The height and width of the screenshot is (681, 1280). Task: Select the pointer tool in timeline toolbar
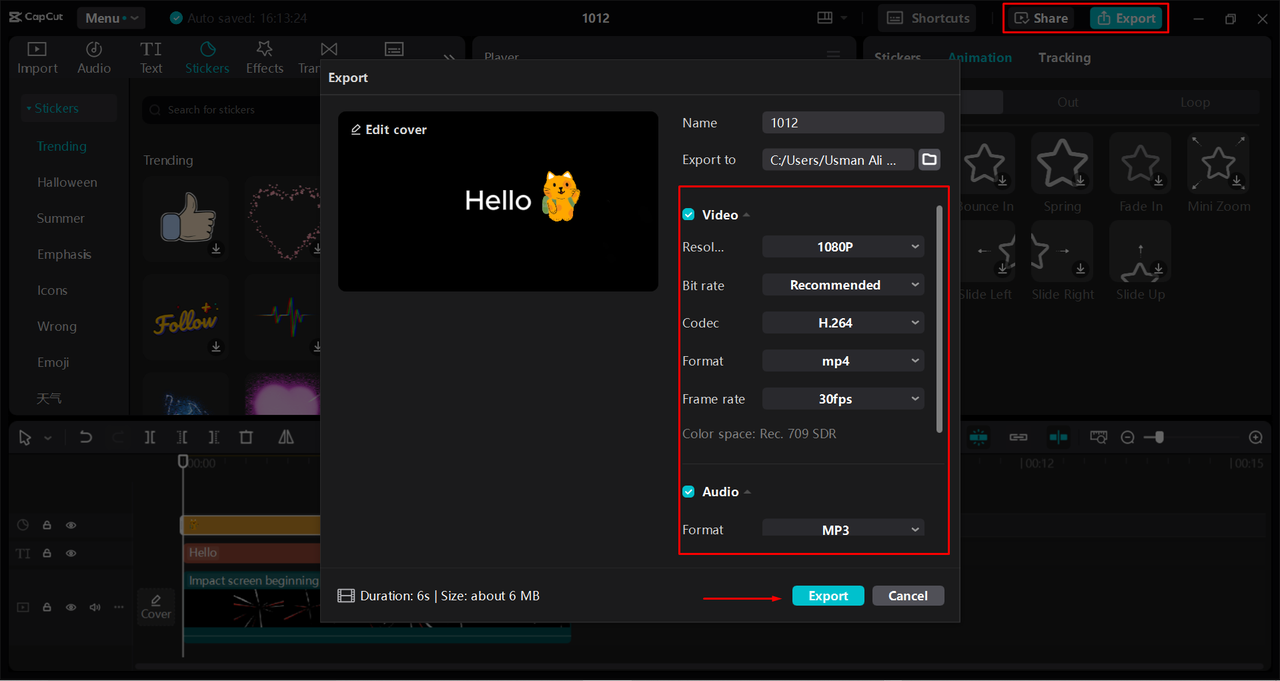[25, 438]
